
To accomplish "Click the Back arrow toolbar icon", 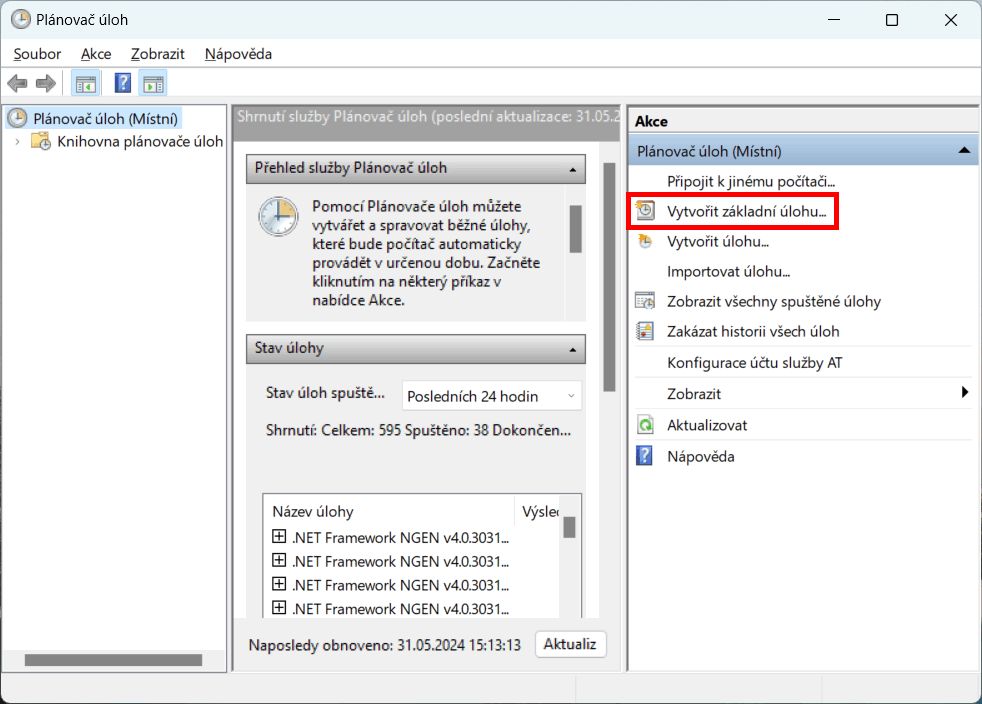I will [17, 84].
